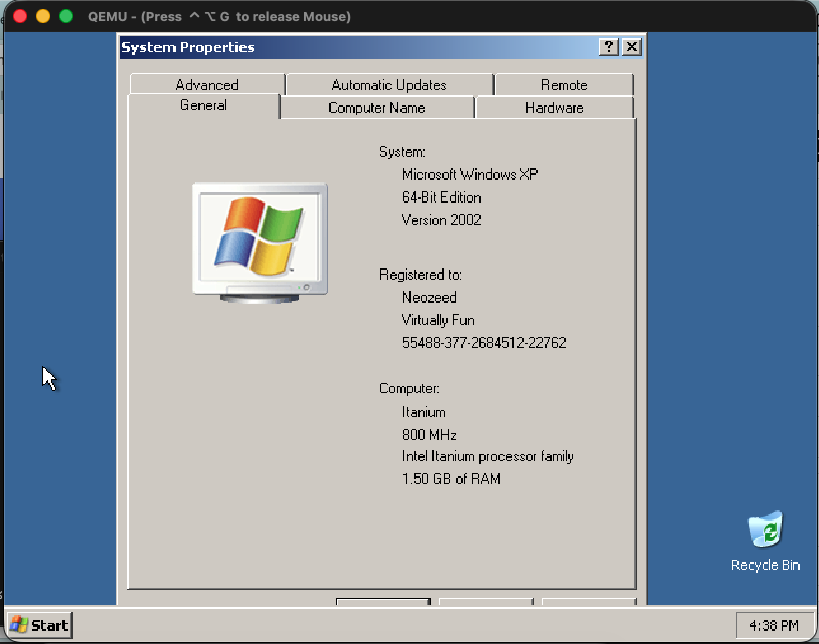Click the "64-Bit Edition" text
Viewport: 819px width, 644px height.
[441, 197]
